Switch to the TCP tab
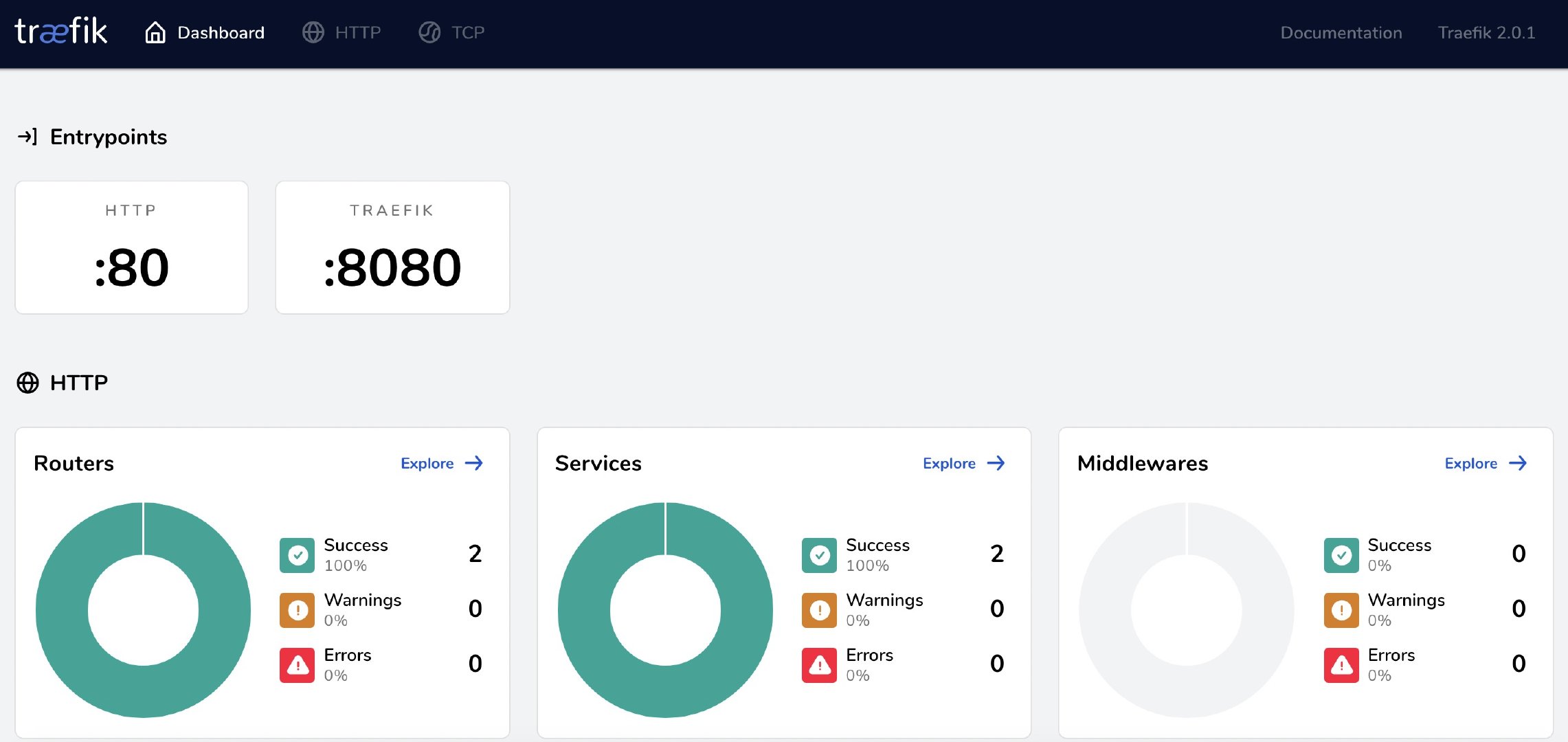 point(468,32)
